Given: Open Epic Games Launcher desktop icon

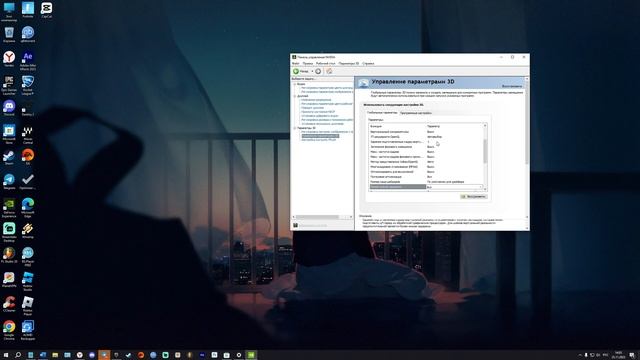Looking at the screenshot, I should 9,85.
